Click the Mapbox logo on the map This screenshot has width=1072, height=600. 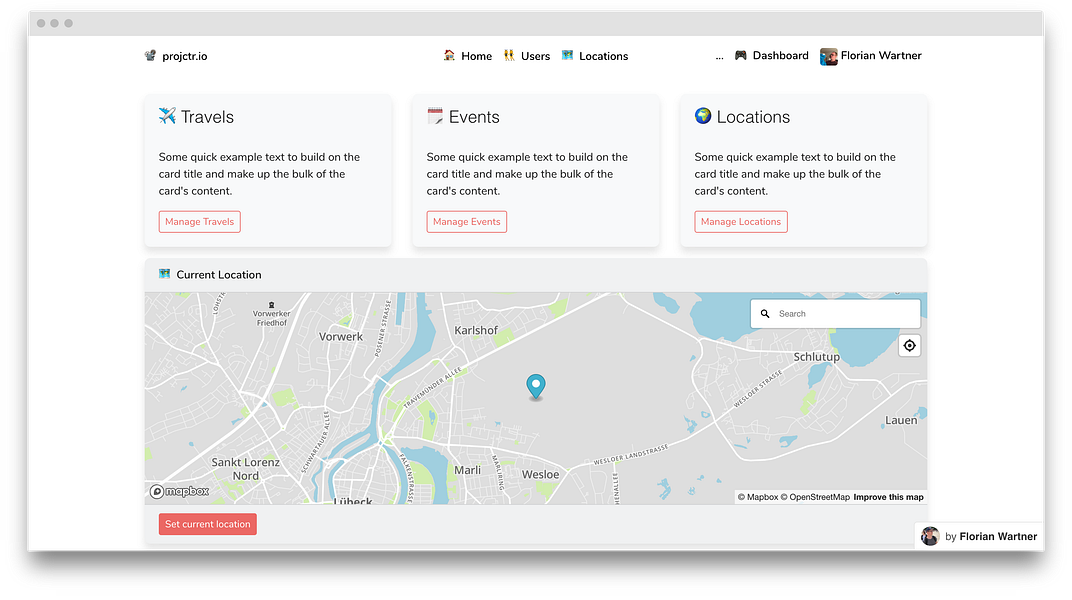179,491
